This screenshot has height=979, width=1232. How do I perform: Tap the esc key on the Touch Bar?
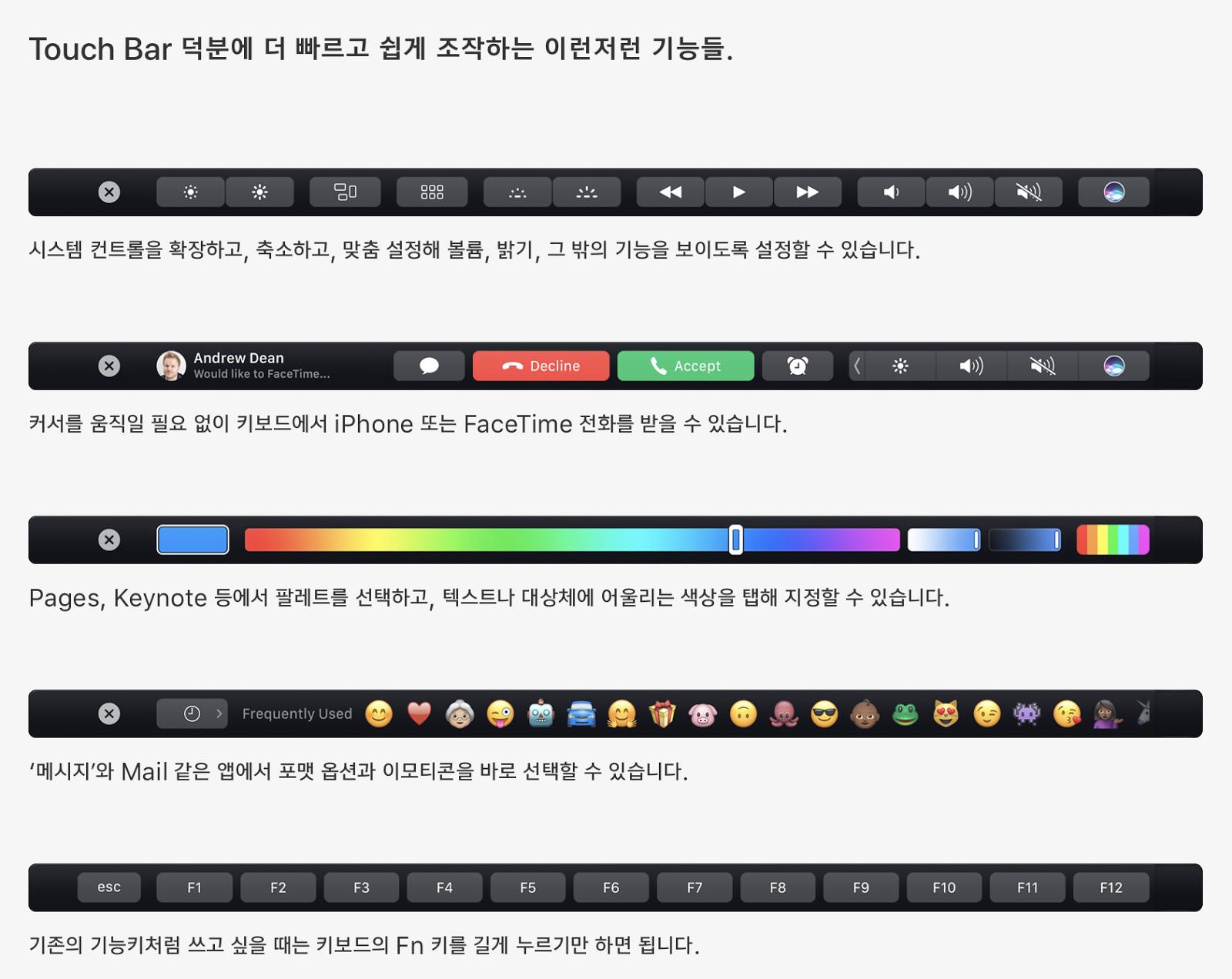[x=109, y=888]
